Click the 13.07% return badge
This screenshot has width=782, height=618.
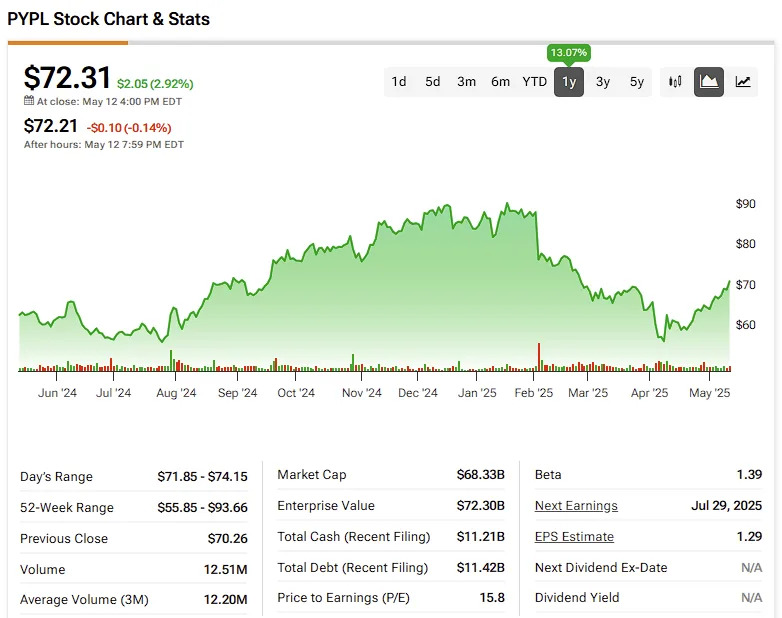(569, 53)
